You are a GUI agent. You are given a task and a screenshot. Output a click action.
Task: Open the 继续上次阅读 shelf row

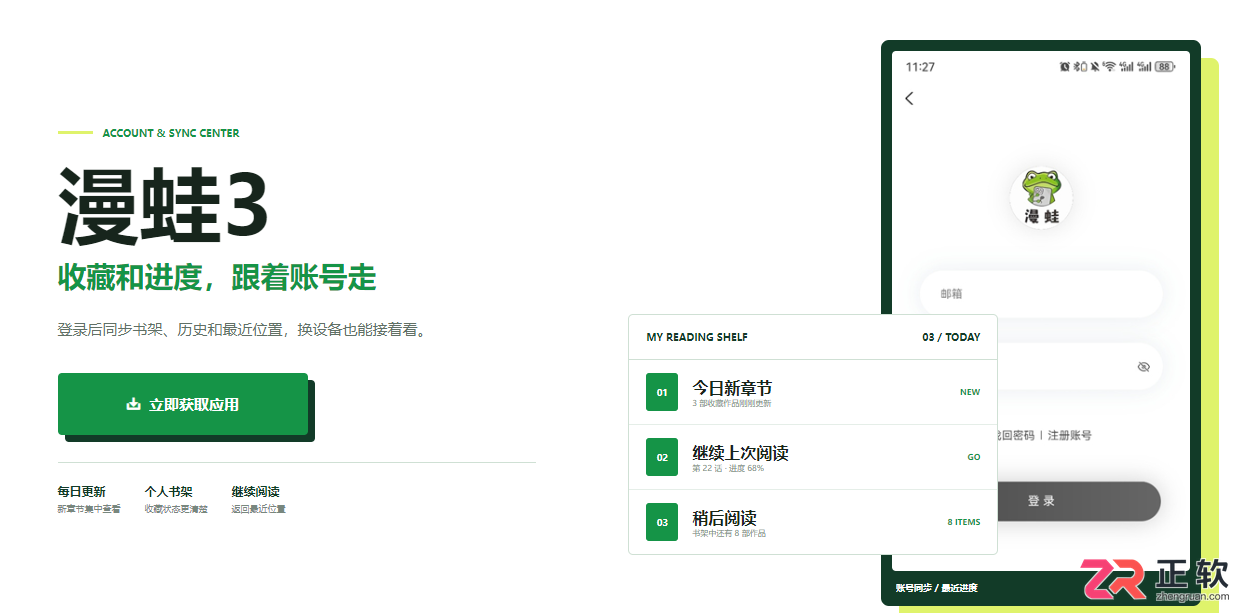coord(813,457)
